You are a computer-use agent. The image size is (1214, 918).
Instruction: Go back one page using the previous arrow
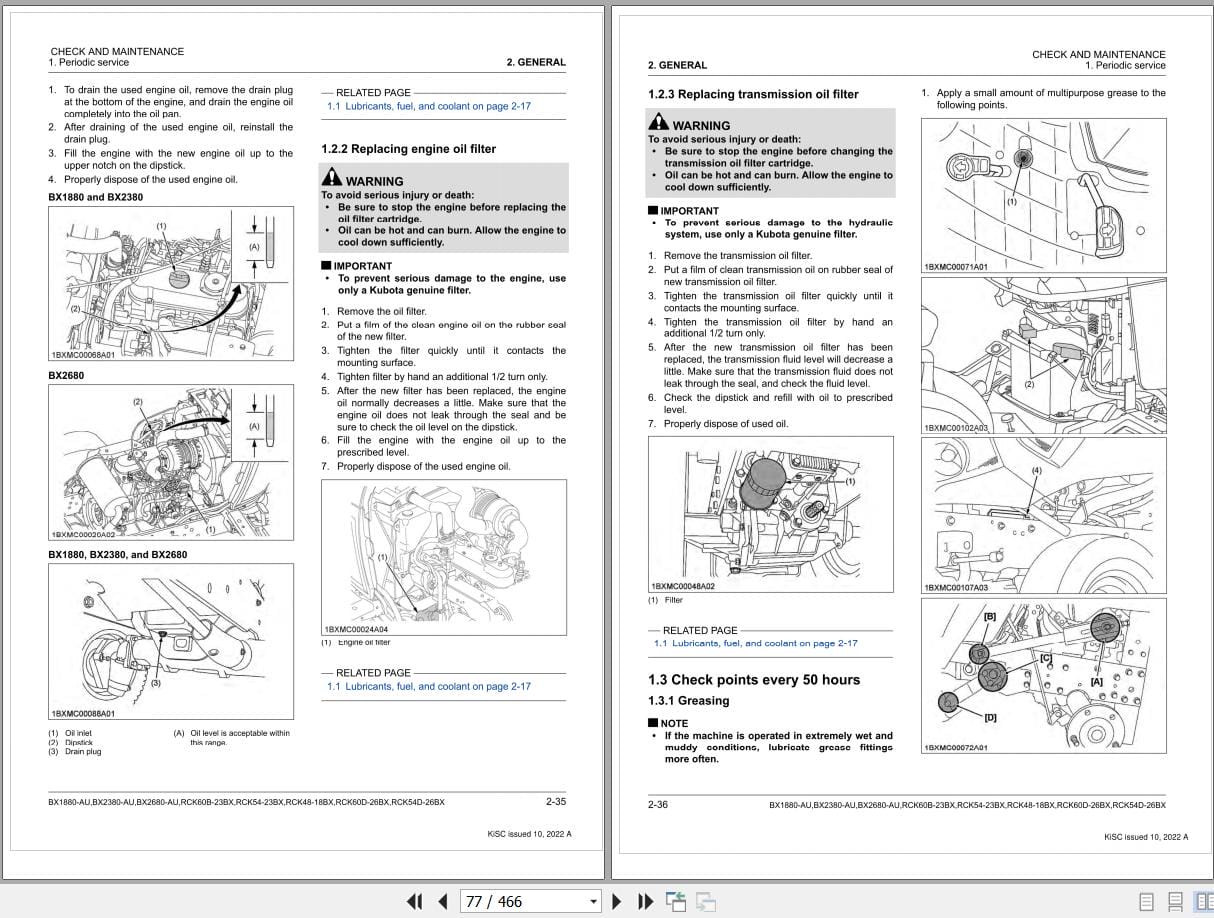click(x=442, y=901)
